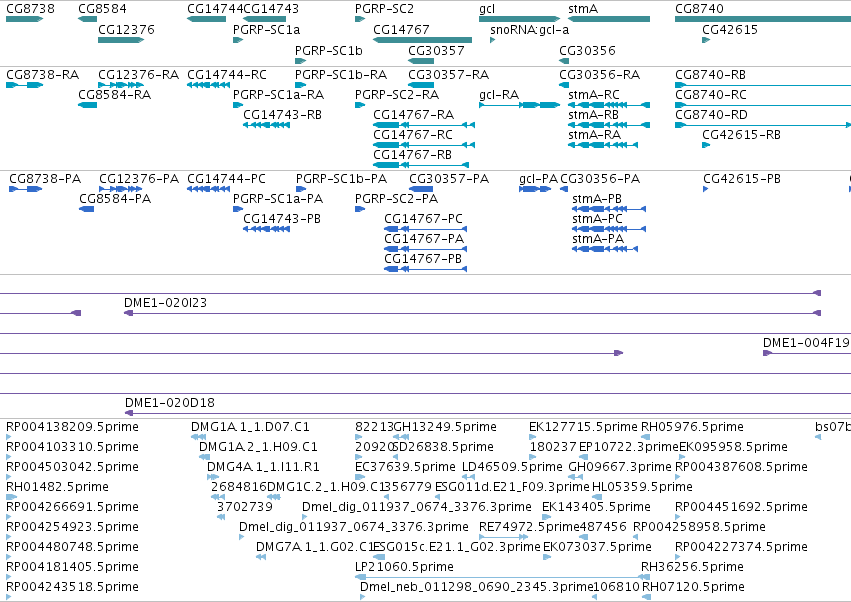Viewport: 851px width, 602px height.
Task: Click the CG8740-RC transcript label
Action: (x=710, y=94)
